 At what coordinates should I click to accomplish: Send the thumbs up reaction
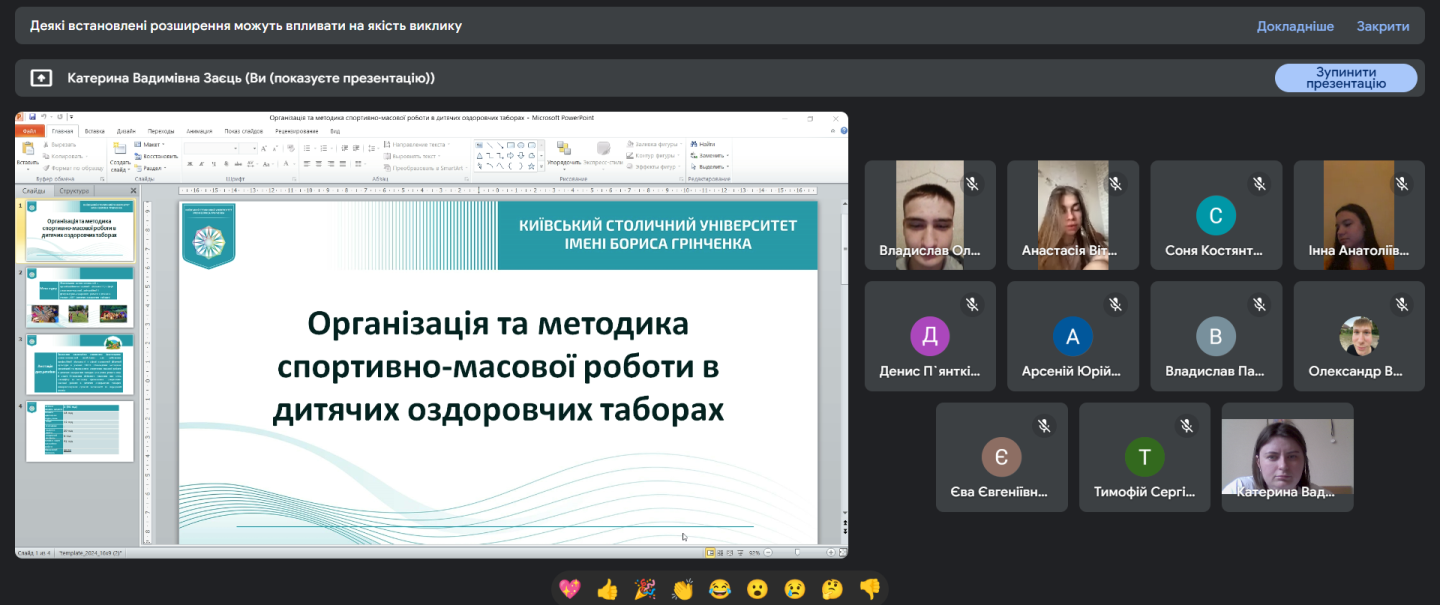(x=607, y=589)
